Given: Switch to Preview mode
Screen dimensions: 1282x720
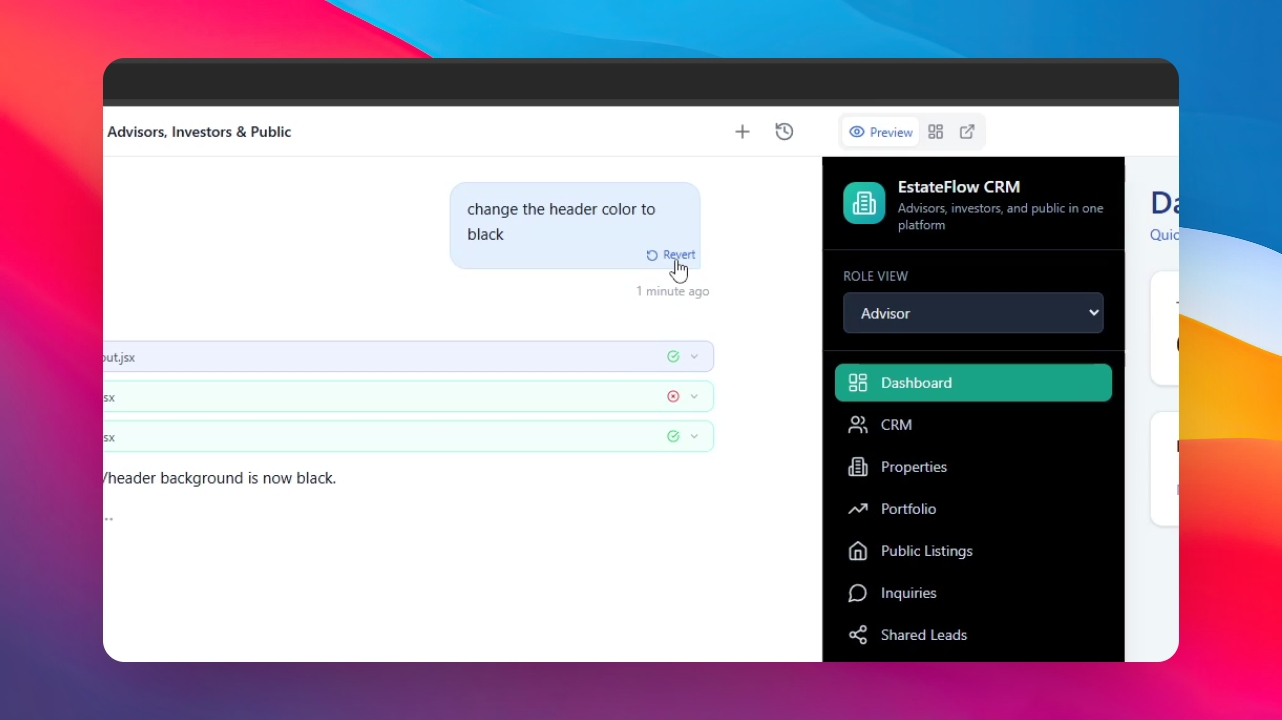Looking at the screenshot, I should tap(881, 132).
